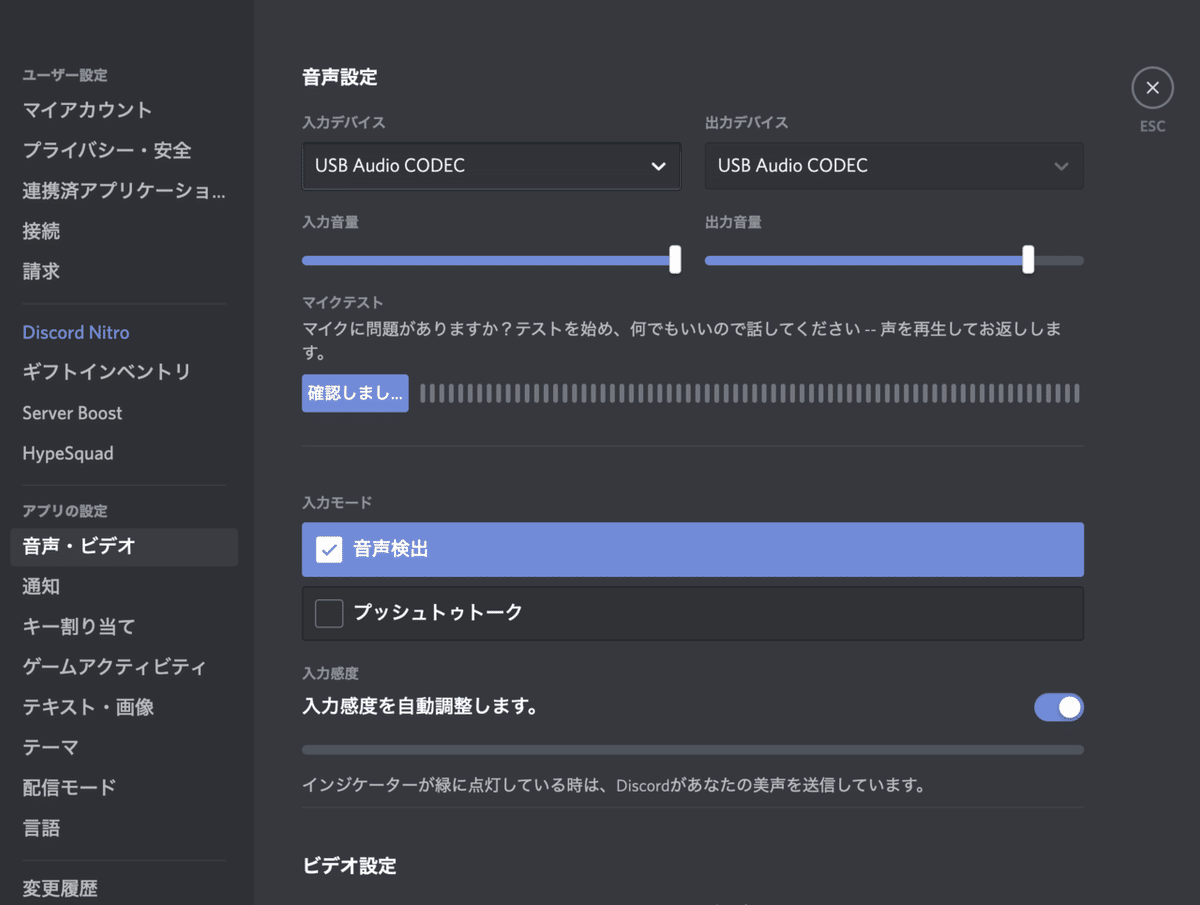Disable automatic input sensitivity adjustment toggle

click(1058, 707)
